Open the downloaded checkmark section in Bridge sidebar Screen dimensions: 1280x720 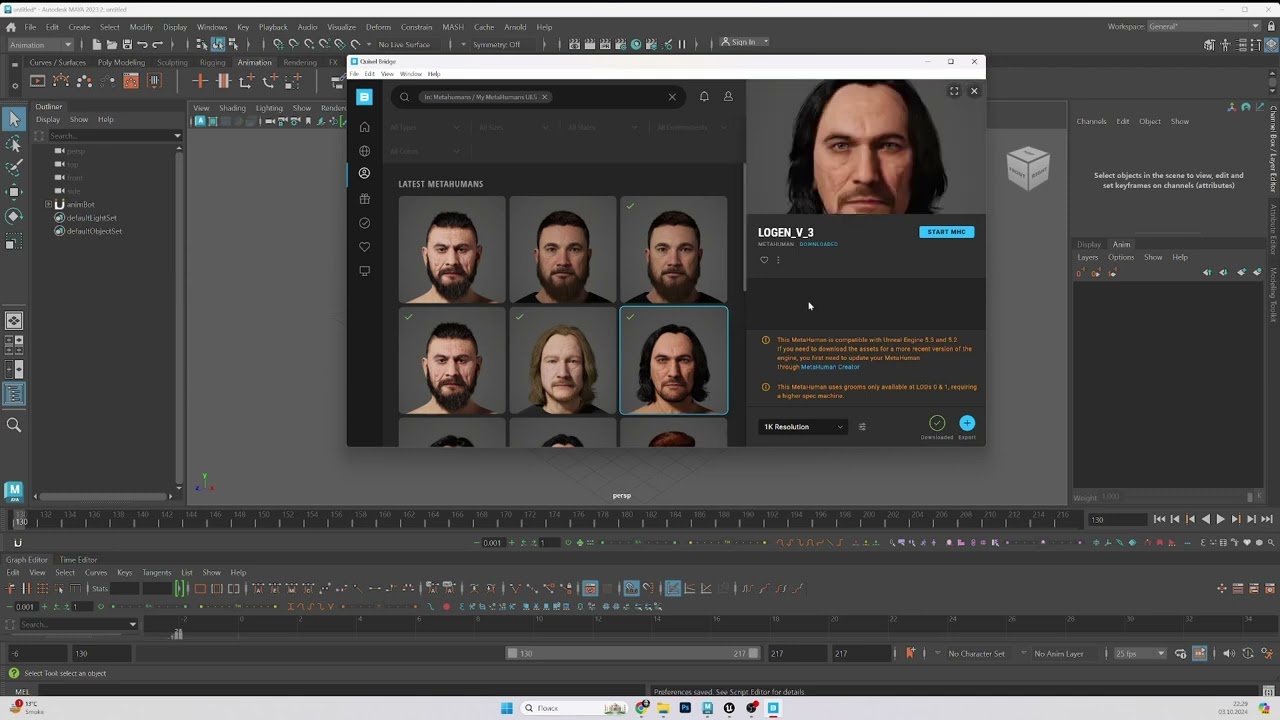click(x=364, y=223)
